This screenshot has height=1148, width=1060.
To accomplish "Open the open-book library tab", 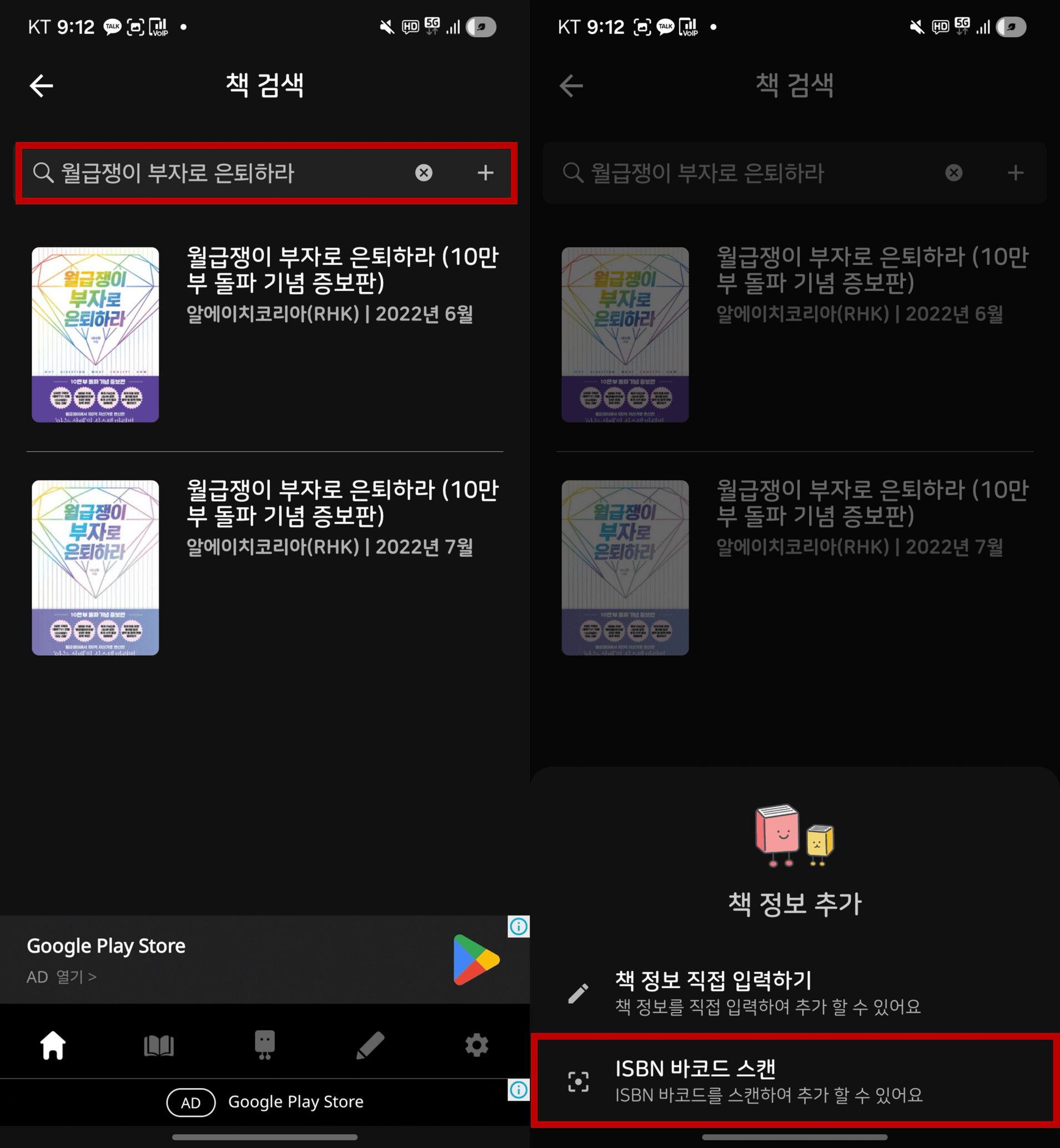I will click(x=159, y=1045).
